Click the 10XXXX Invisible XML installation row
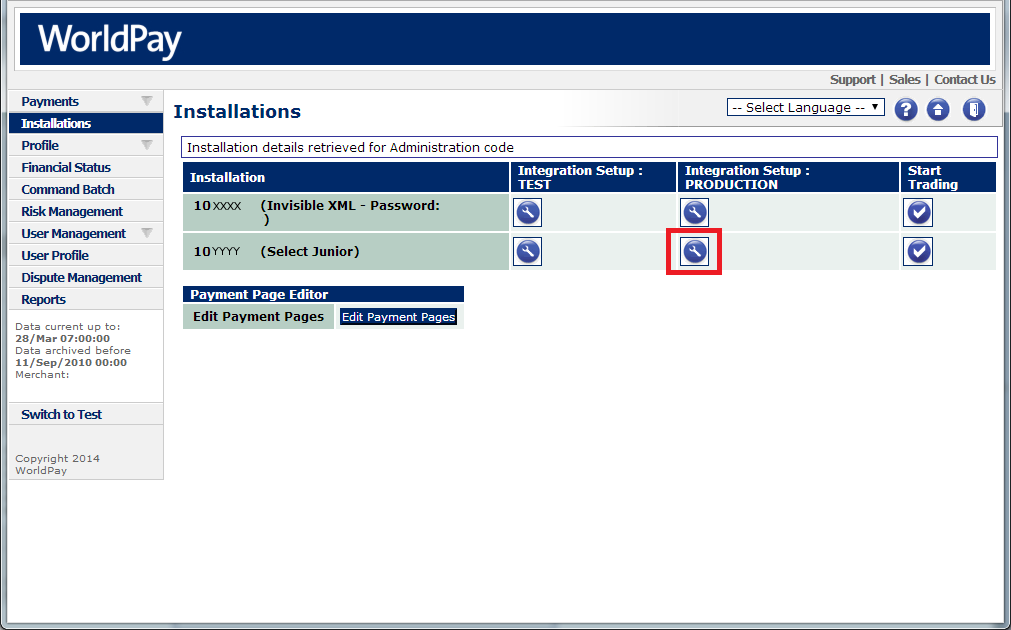Image resolution: width=1011 pixels, height=630 pixels. point(346,212)
